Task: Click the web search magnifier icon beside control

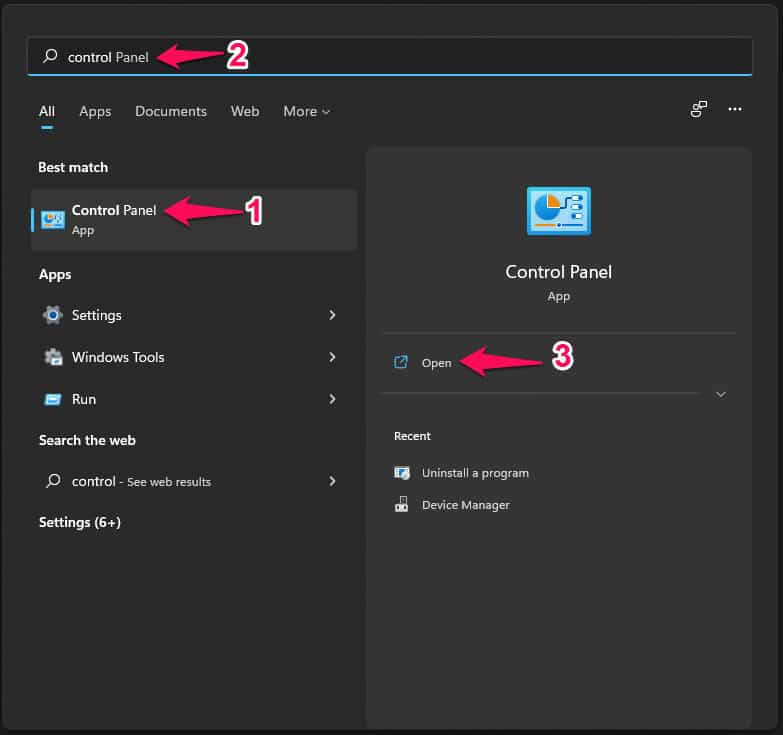Action: pyautogui.click(x=53, y=481)
